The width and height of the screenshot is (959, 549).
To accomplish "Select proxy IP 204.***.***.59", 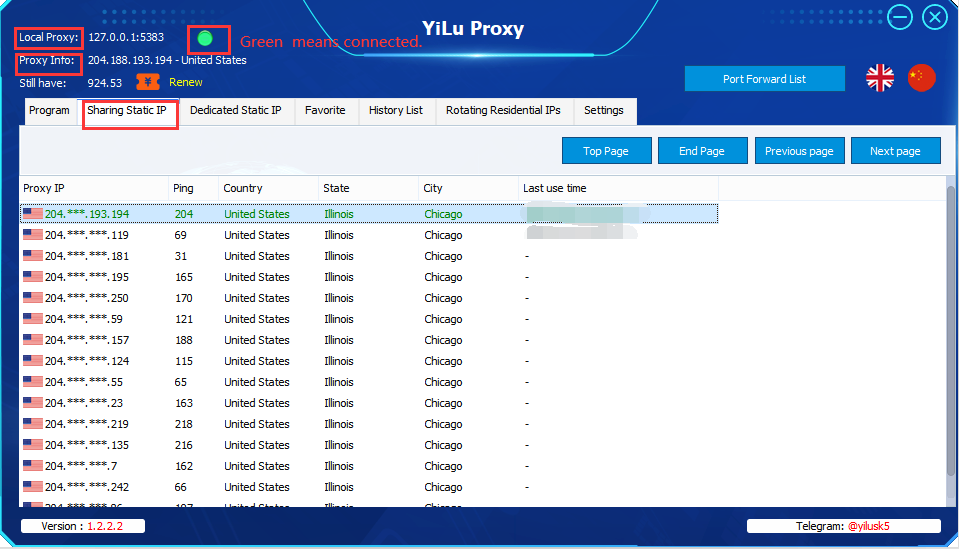I will 84,319.
